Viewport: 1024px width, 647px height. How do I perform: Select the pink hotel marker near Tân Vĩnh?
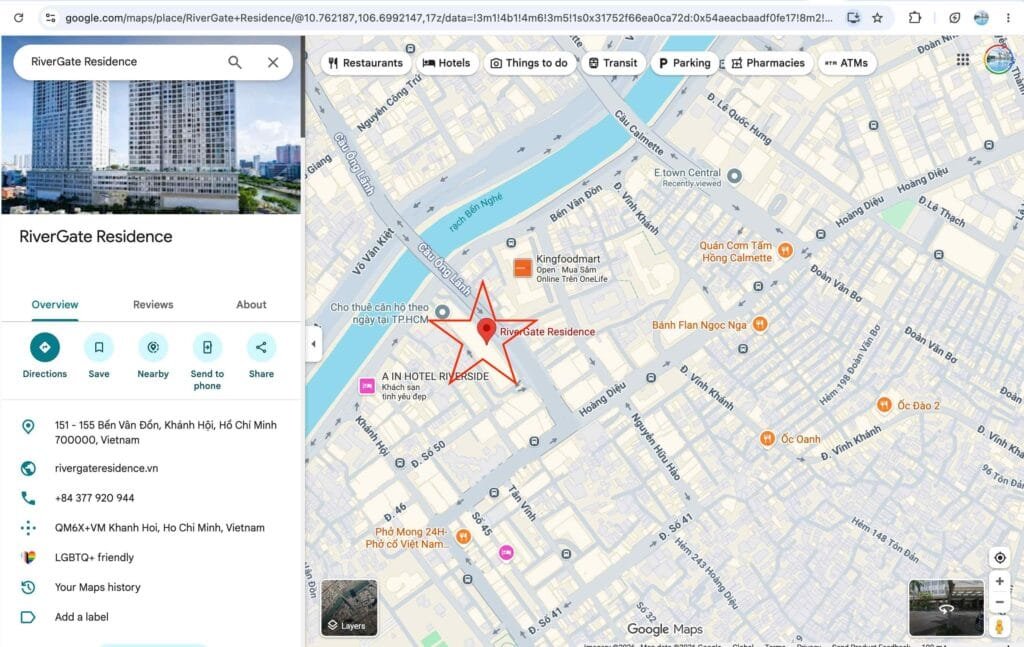(x=506, y=552)
